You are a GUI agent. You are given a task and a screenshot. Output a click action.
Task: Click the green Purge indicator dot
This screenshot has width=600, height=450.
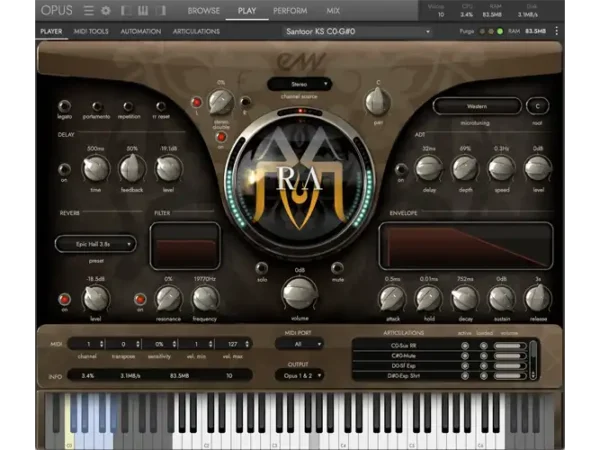click(500, 31)
